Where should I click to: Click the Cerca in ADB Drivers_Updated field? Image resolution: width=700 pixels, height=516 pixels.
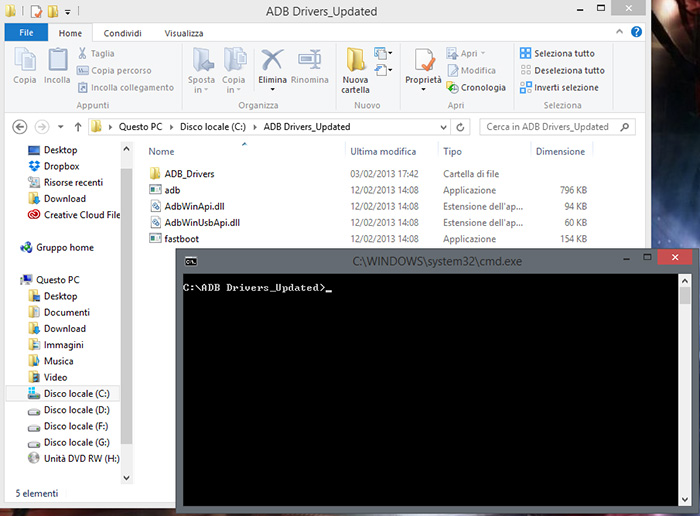point(557,127)
